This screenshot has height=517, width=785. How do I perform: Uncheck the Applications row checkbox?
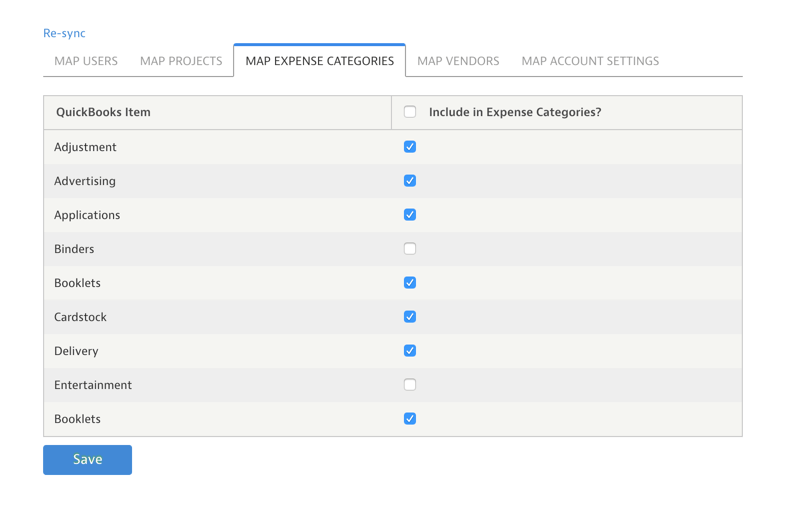(410, 215)
